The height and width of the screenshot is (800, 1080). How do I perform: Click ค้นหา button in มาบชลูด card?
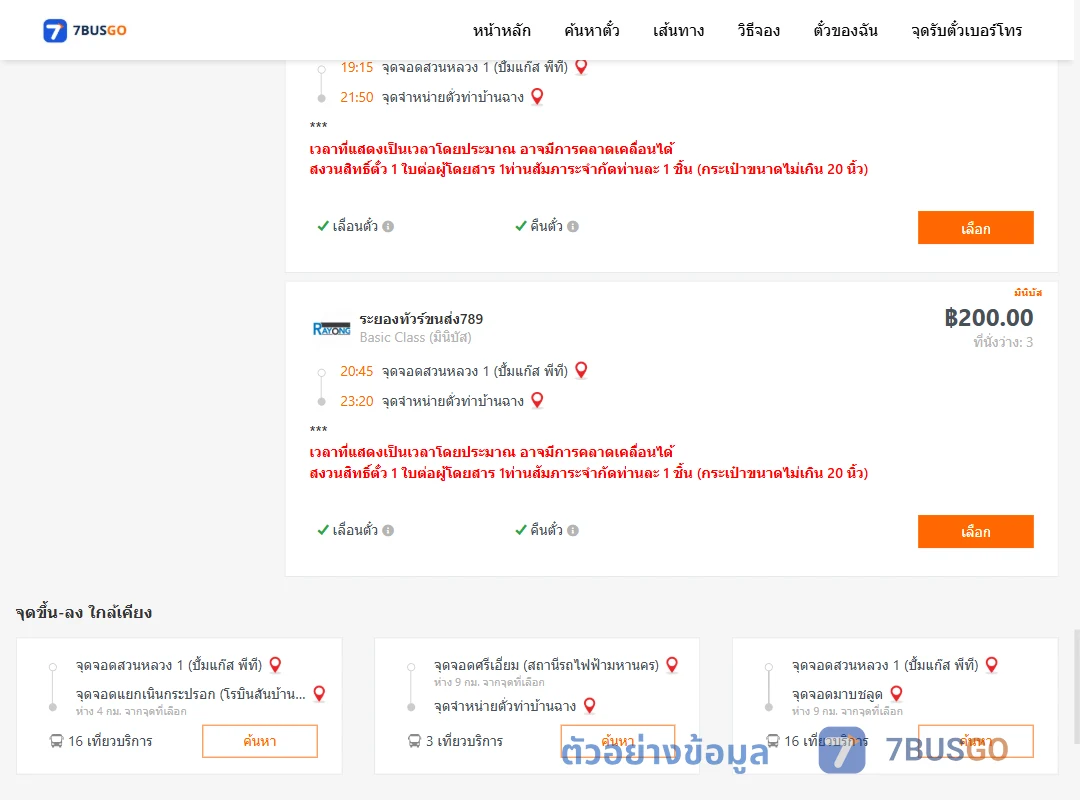975,741
